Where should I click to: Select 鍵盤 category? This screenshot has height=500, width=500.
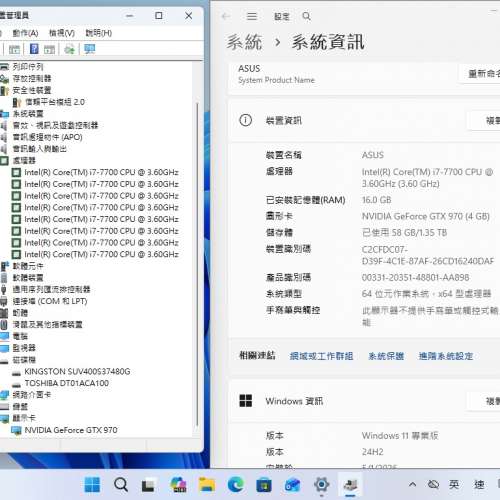(x=20, y=407)
